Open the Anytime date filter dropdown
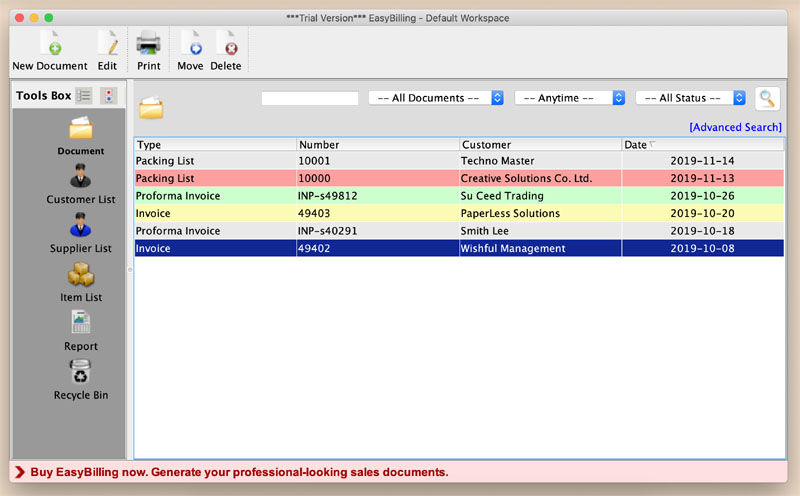800x496 pixels. (570, 98)
